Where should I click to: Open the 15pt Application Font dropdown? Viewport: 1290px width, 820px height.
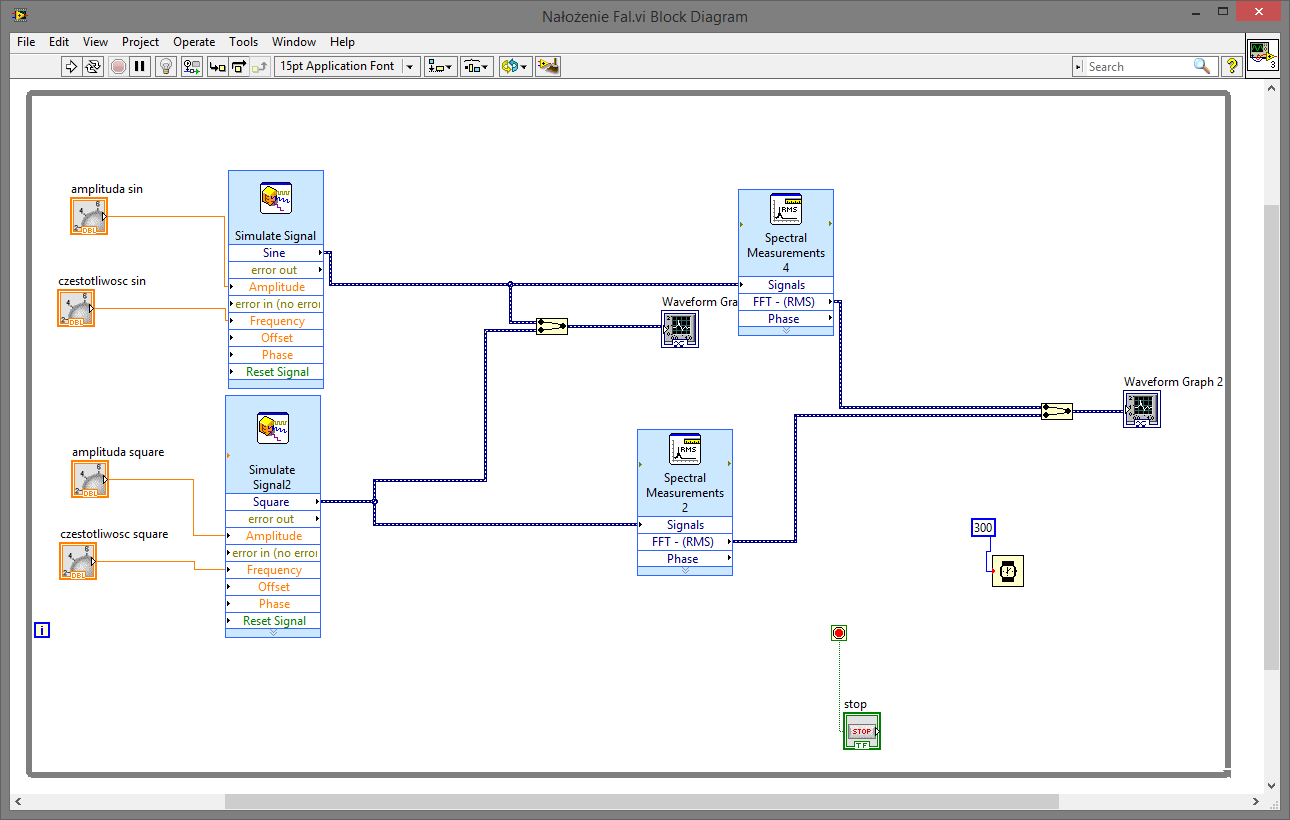[x=347, y=67]
